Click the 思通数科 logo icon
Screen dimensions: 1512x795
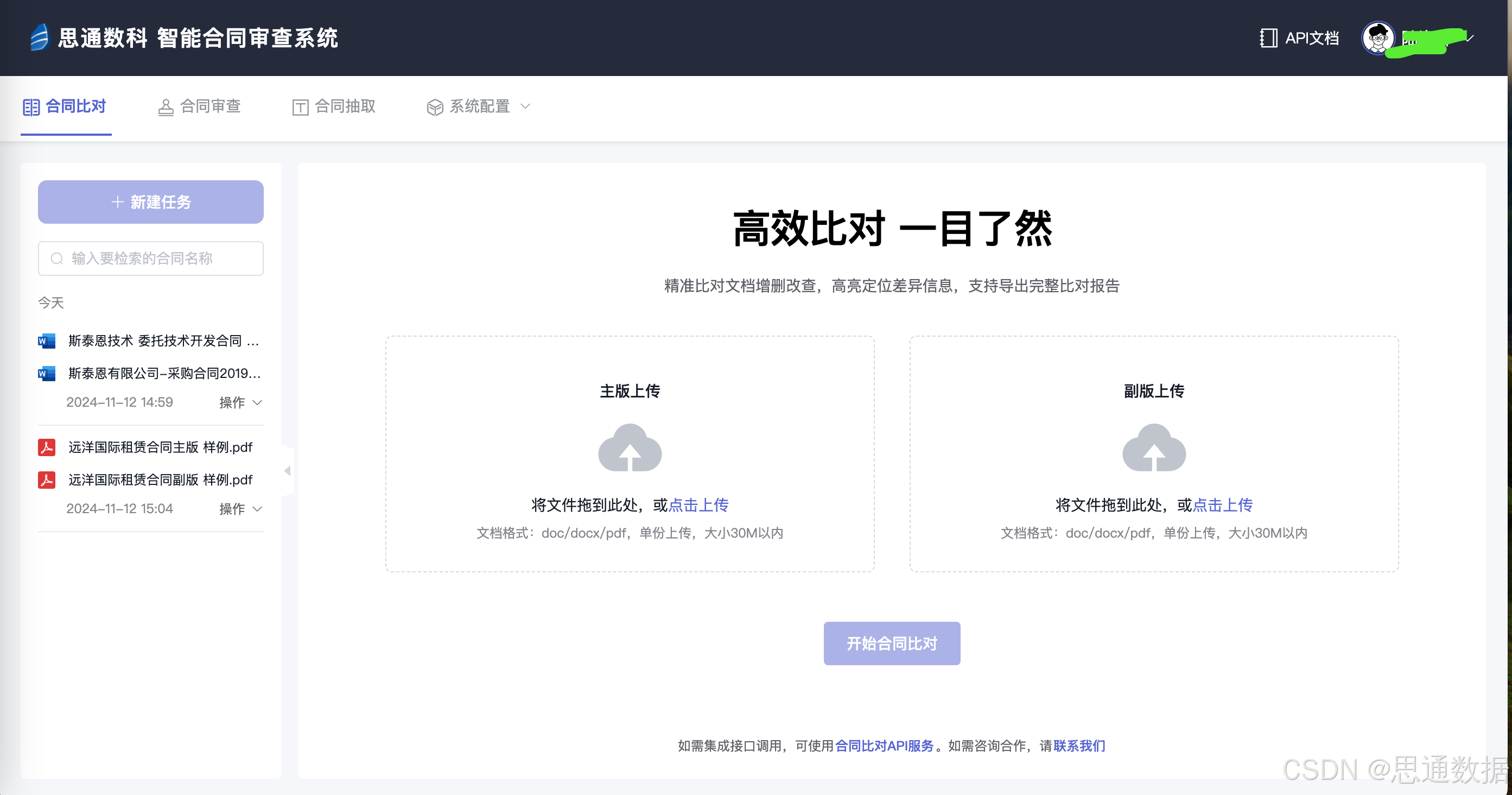pyautogui.click(x=39, y=37)
